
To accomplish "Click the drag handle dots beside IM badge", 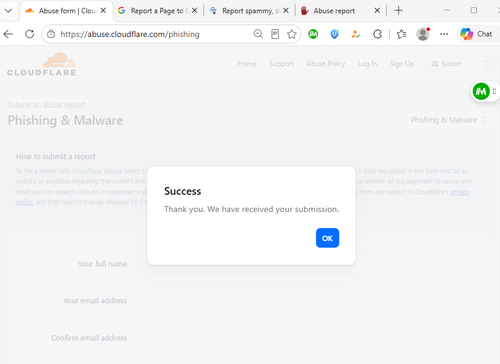I will [494, 91].
